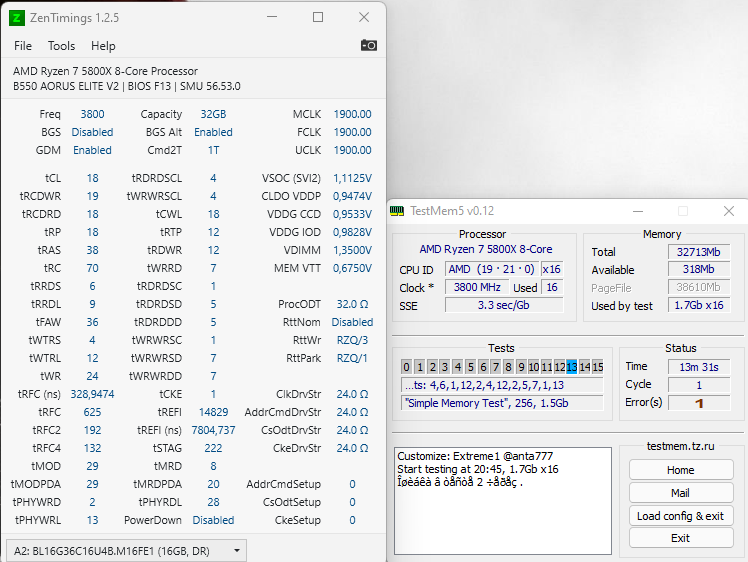The width and height of the screenshot is (748, 562).
Task: Click the tRC value 70
Action: (x=93, y=268)
